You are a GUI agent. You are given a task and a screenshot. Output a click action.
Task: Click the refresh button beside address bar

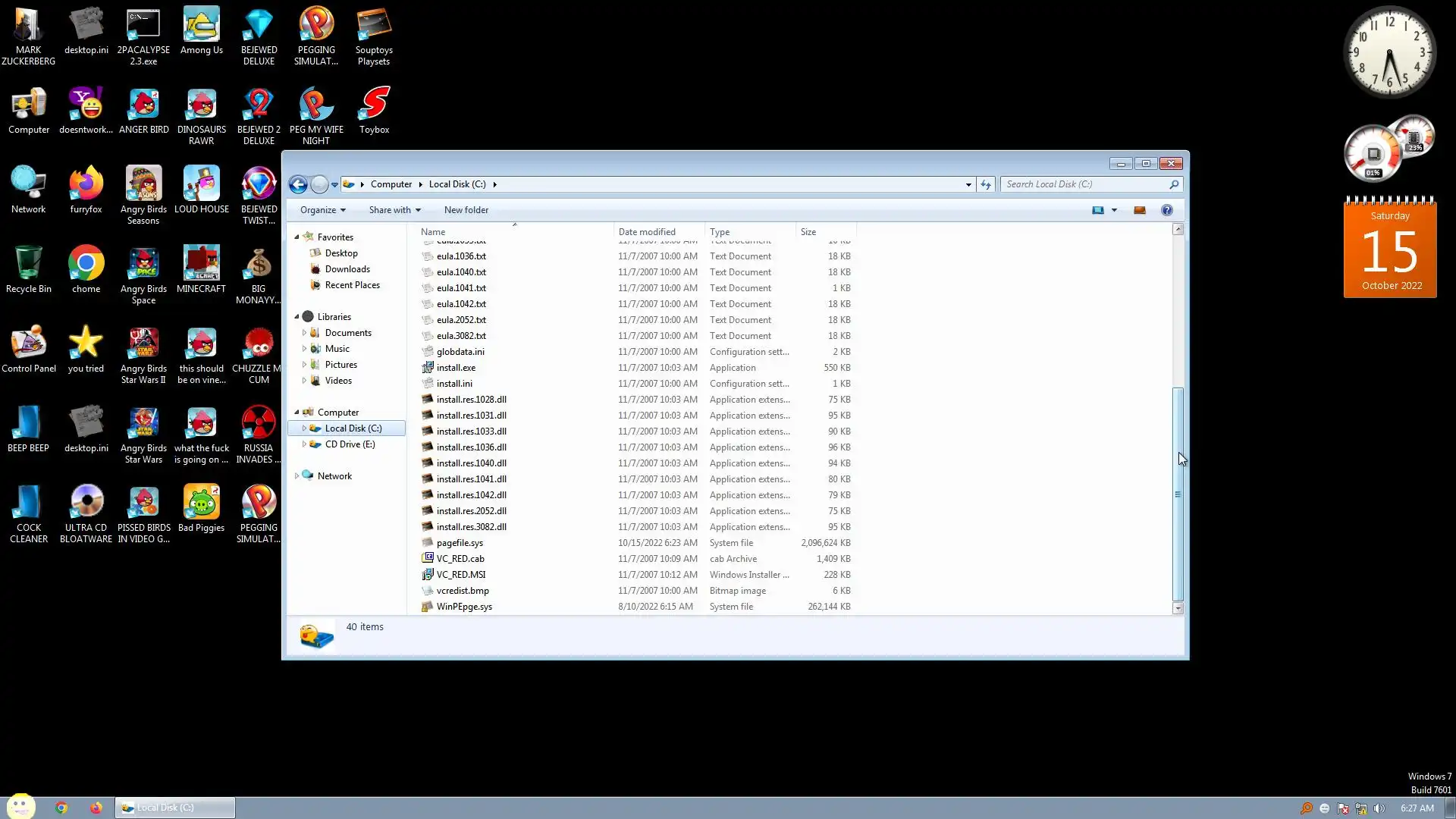pyautogui.click(x=985, y=184)
